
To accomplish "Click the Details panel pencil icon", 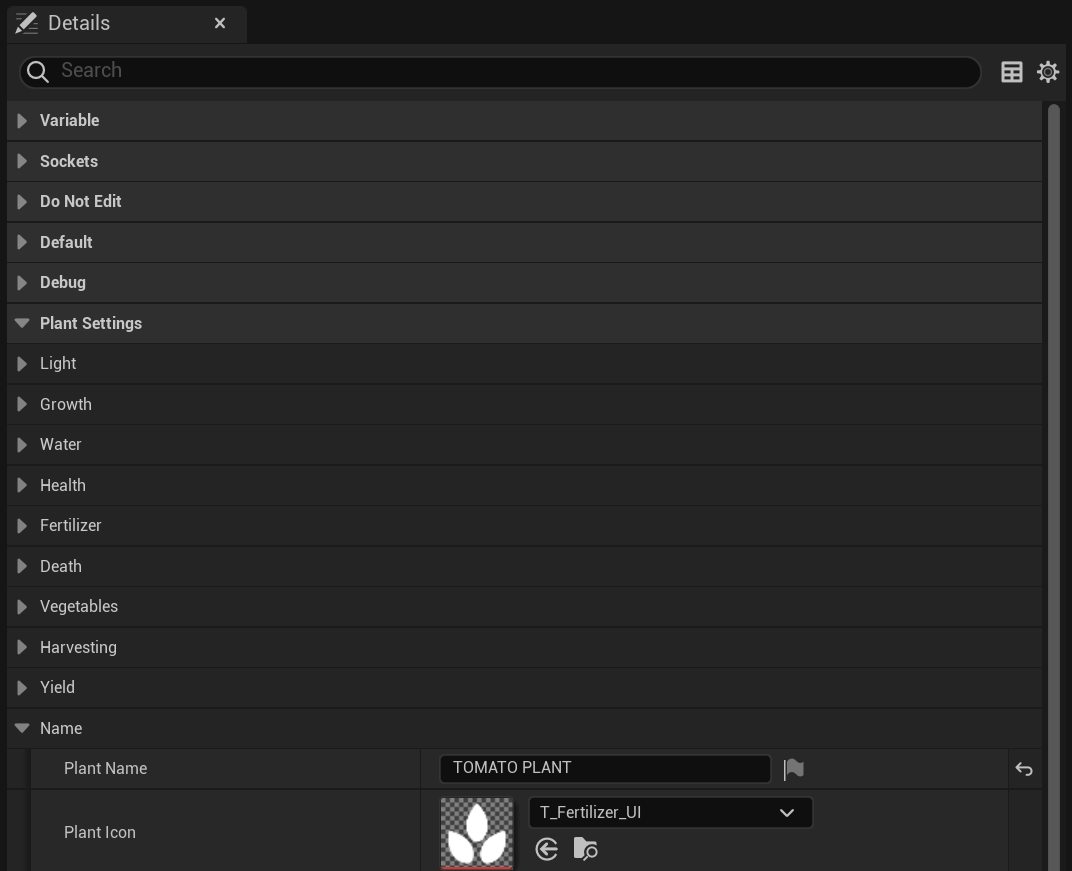I will point(27,23).
